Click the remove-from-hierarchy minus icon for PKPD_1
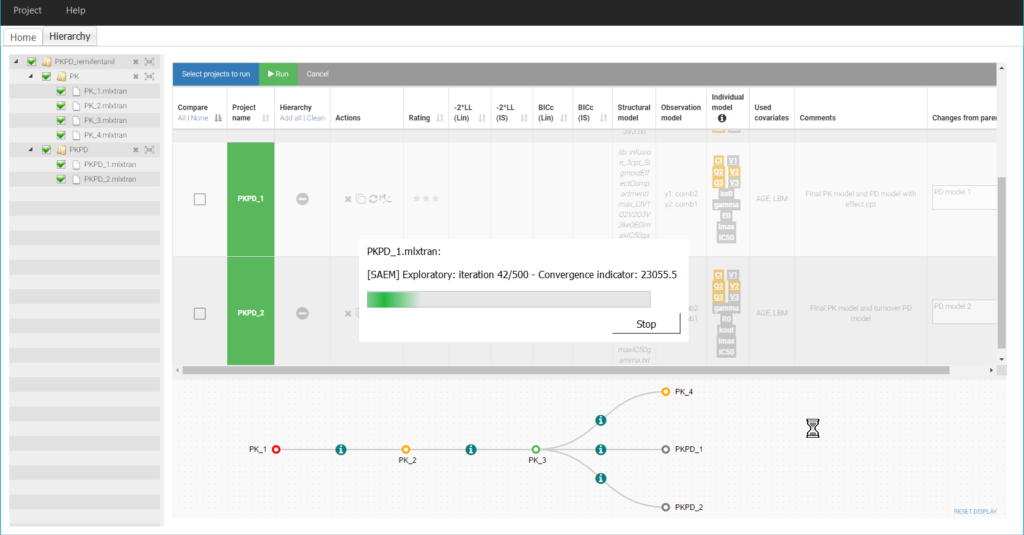 click(302, 199)
